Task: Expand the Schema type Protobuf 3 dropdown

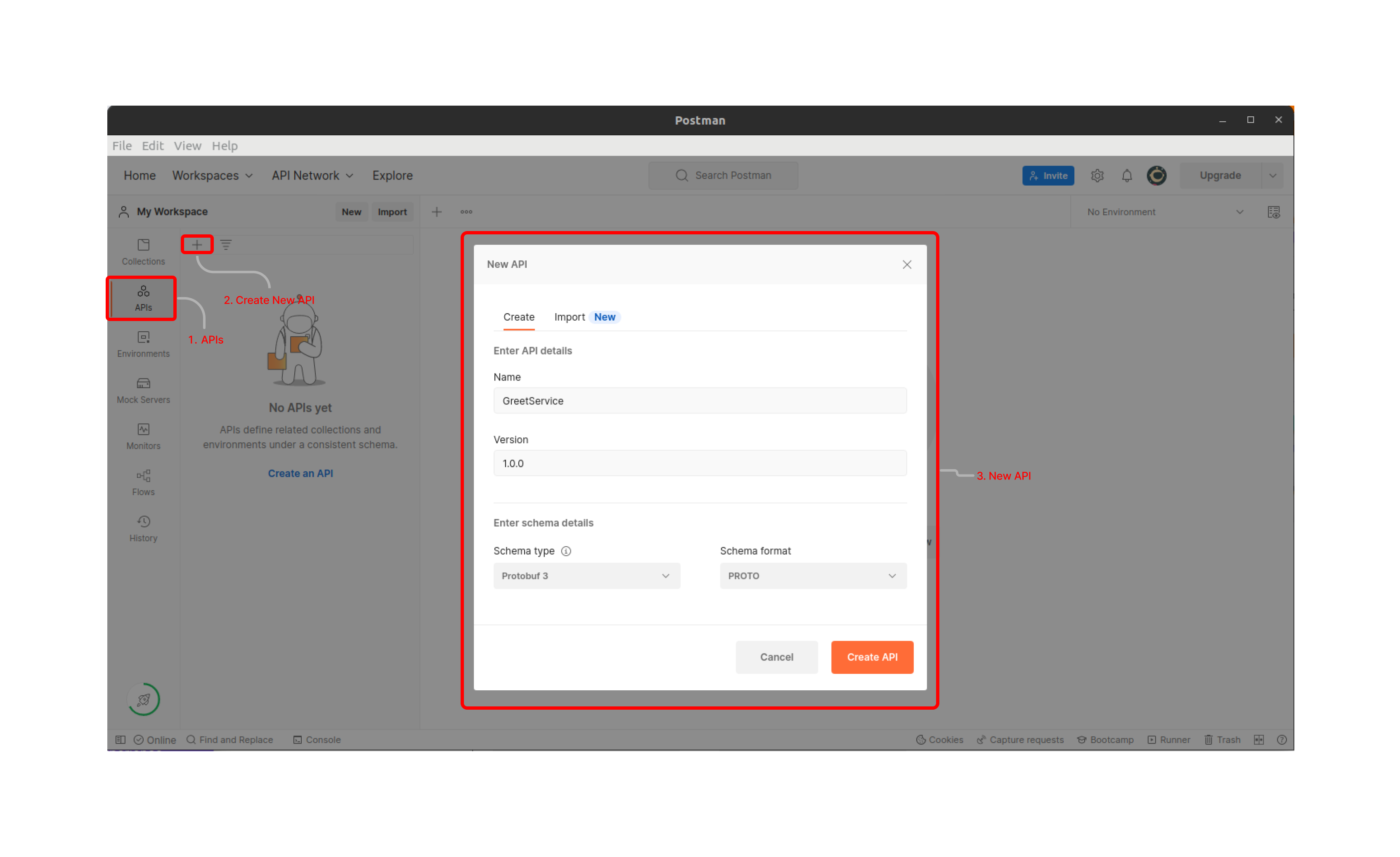Action: [x=586, y=575]
